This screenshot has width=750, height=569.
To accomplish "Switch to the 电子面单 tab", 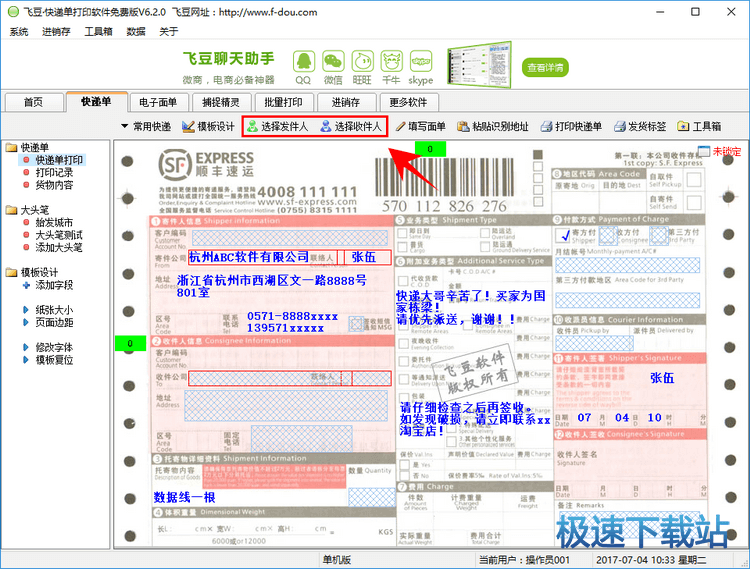I will 158,102.
